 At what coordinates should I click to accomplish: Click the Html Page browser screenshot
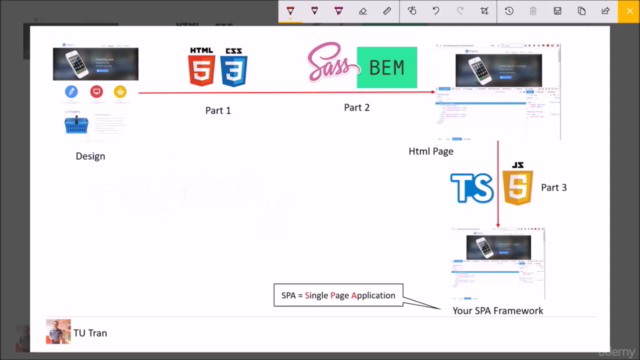coord(498,92)
